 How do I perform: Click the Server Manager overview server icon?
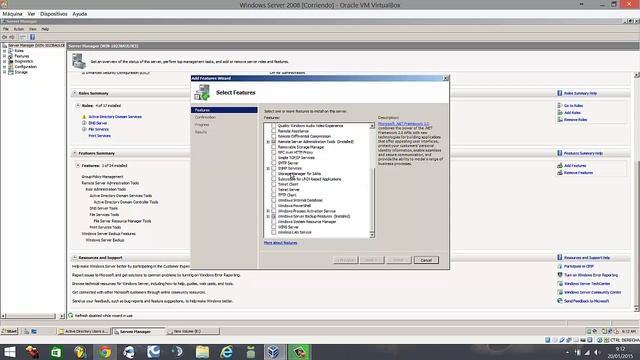79,62
